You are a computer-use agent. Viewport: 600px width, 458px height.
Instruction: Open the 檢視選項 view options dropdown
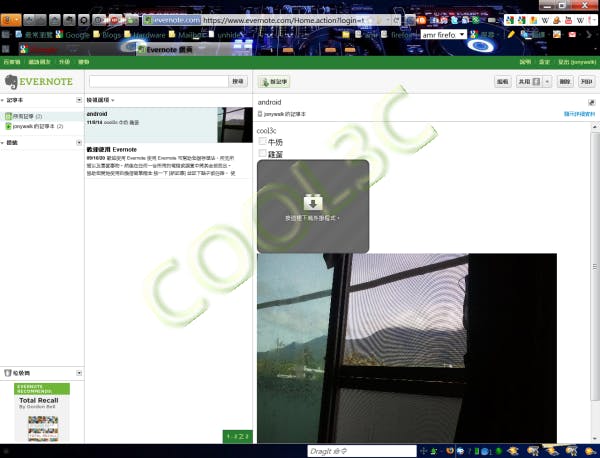[100, 100]
